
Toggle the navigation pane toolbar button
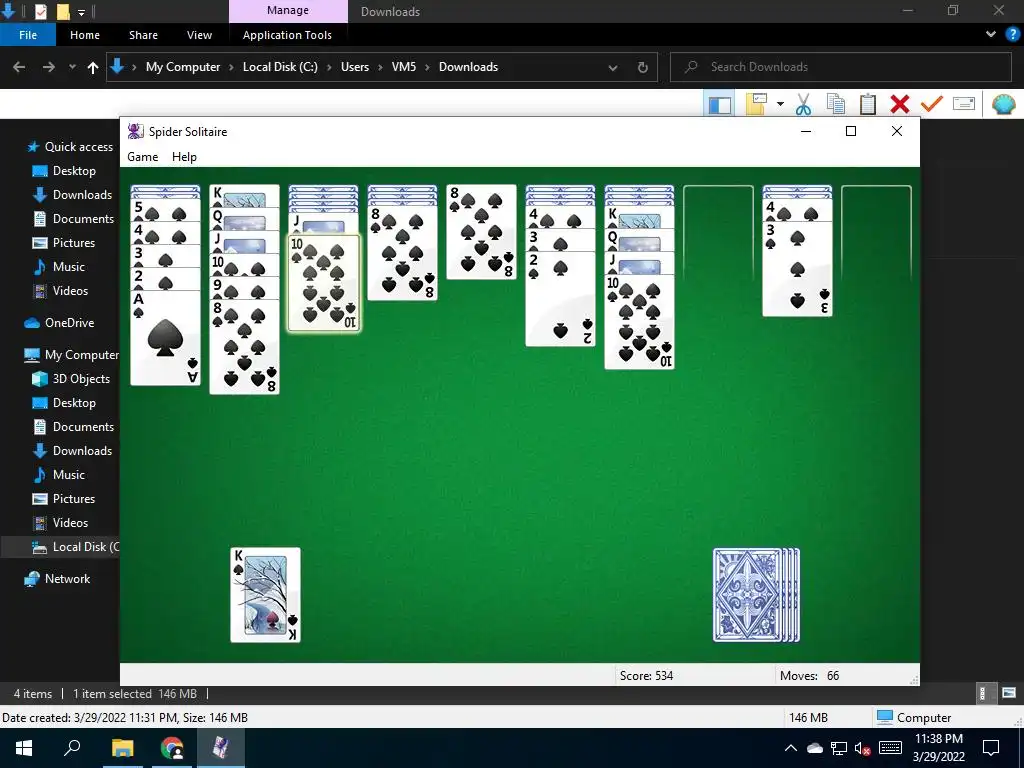720,104
